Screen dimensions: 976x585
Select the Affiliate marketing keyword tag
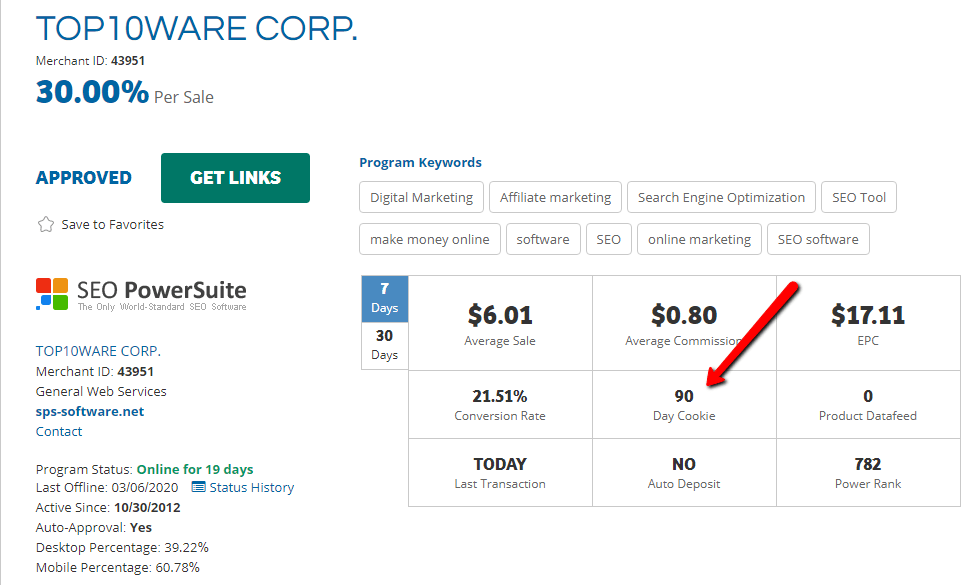coord(555,197)
